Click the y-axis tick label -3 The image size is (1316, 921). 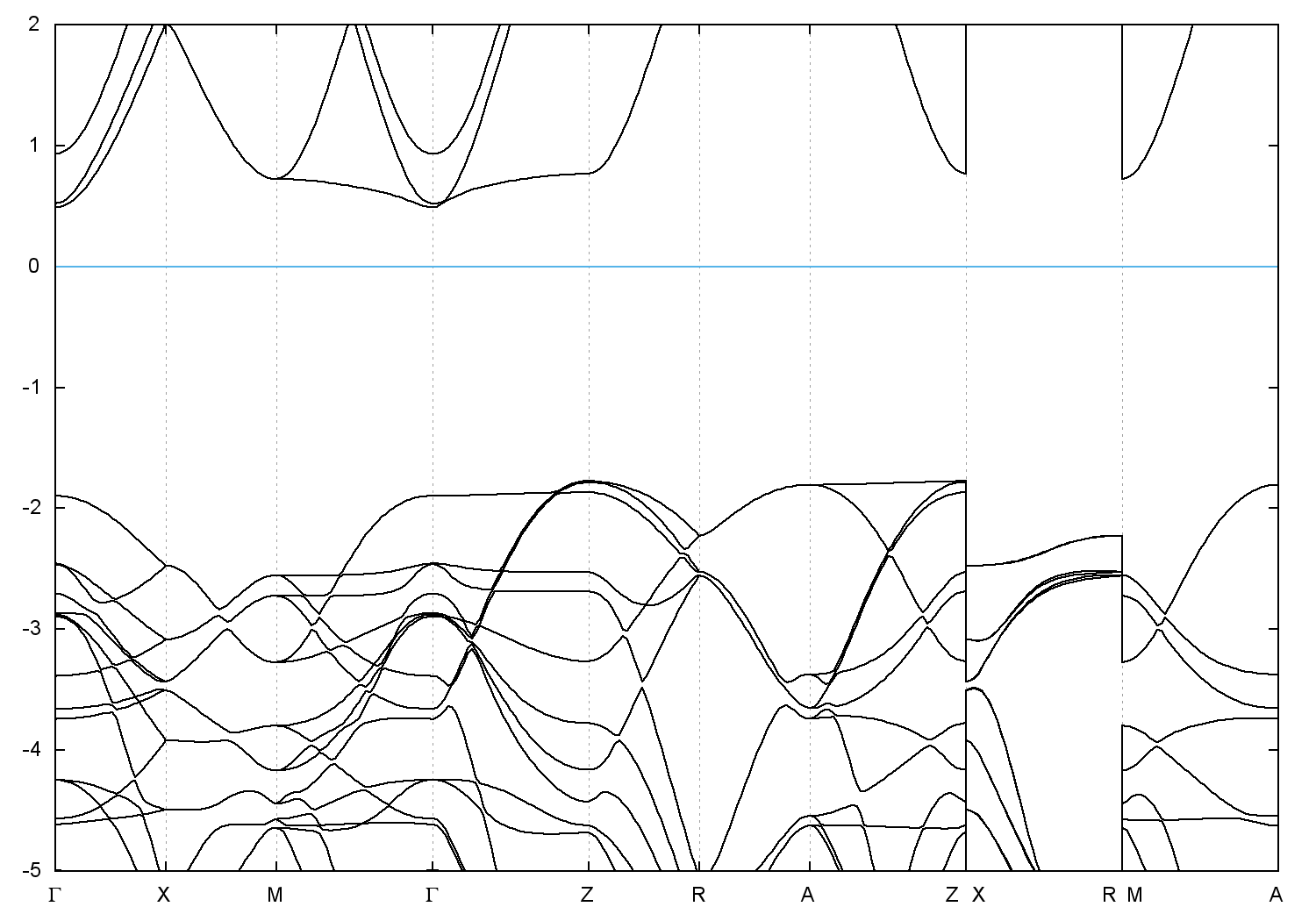pyautogui.click(x=31, y=629)
